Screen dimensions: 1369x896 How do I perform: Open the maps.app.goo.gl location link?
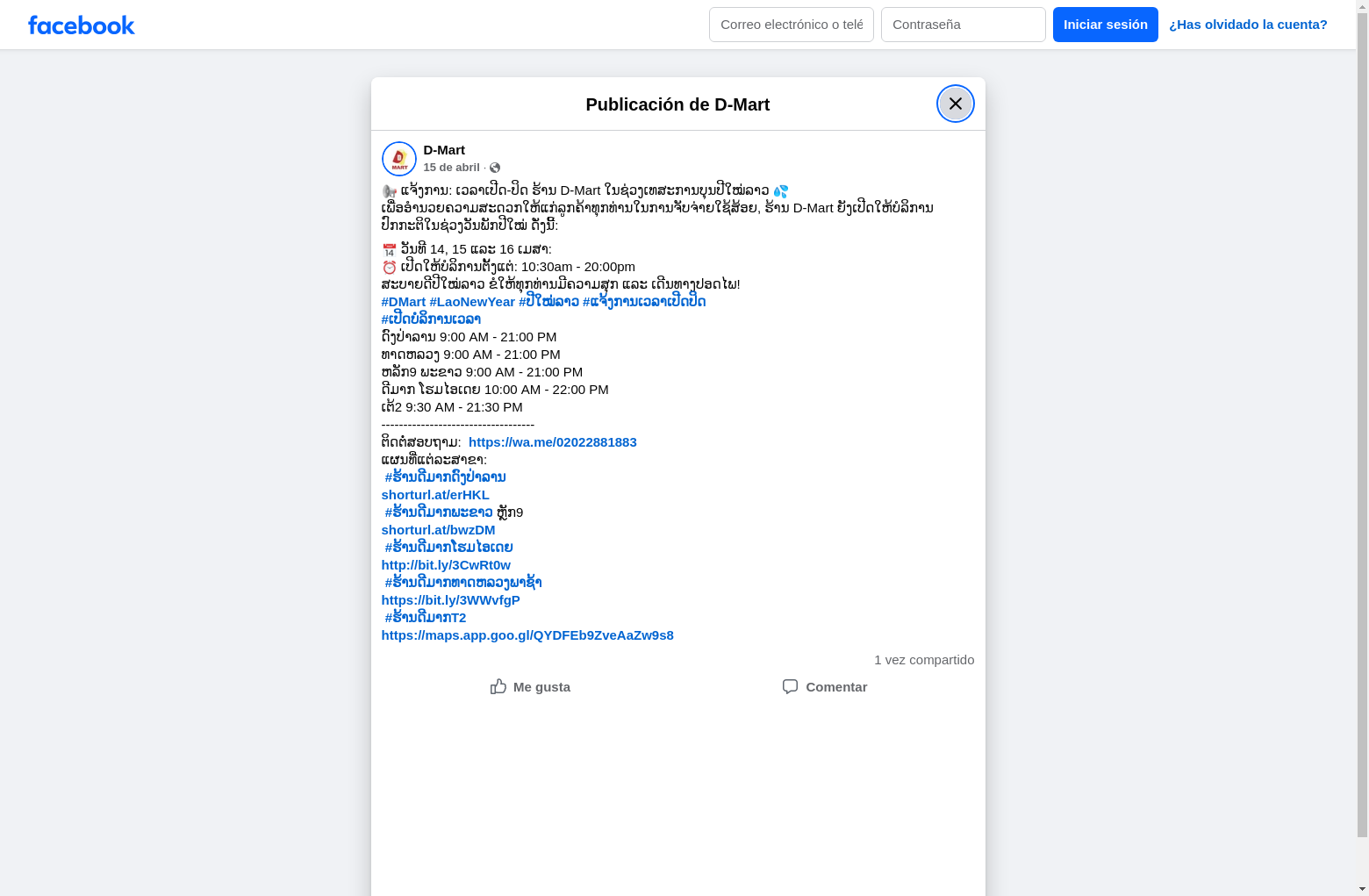tap(527, 635)
